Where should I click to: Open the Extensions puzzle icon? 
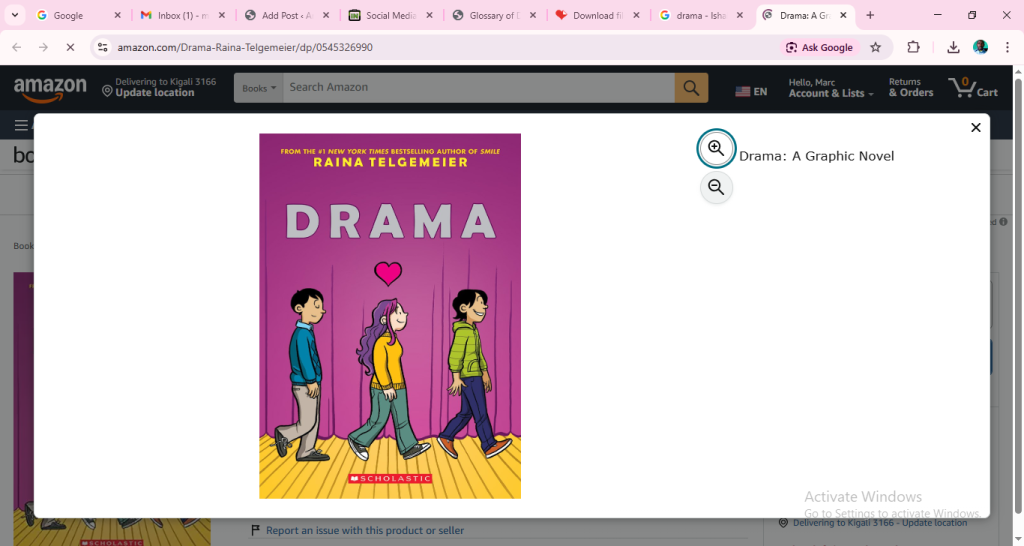click(x=913, y=47)
